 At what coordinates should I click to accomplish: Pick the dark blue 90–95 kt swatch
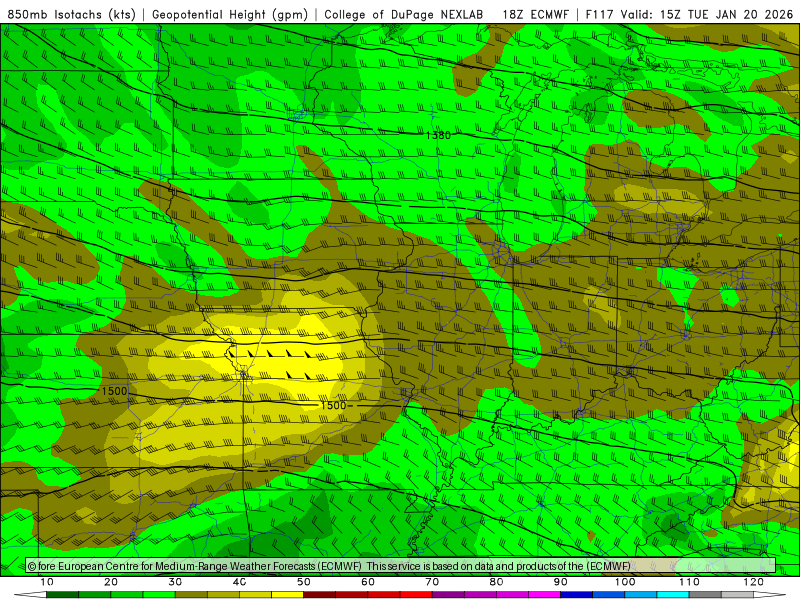click(x=577, y=595)
